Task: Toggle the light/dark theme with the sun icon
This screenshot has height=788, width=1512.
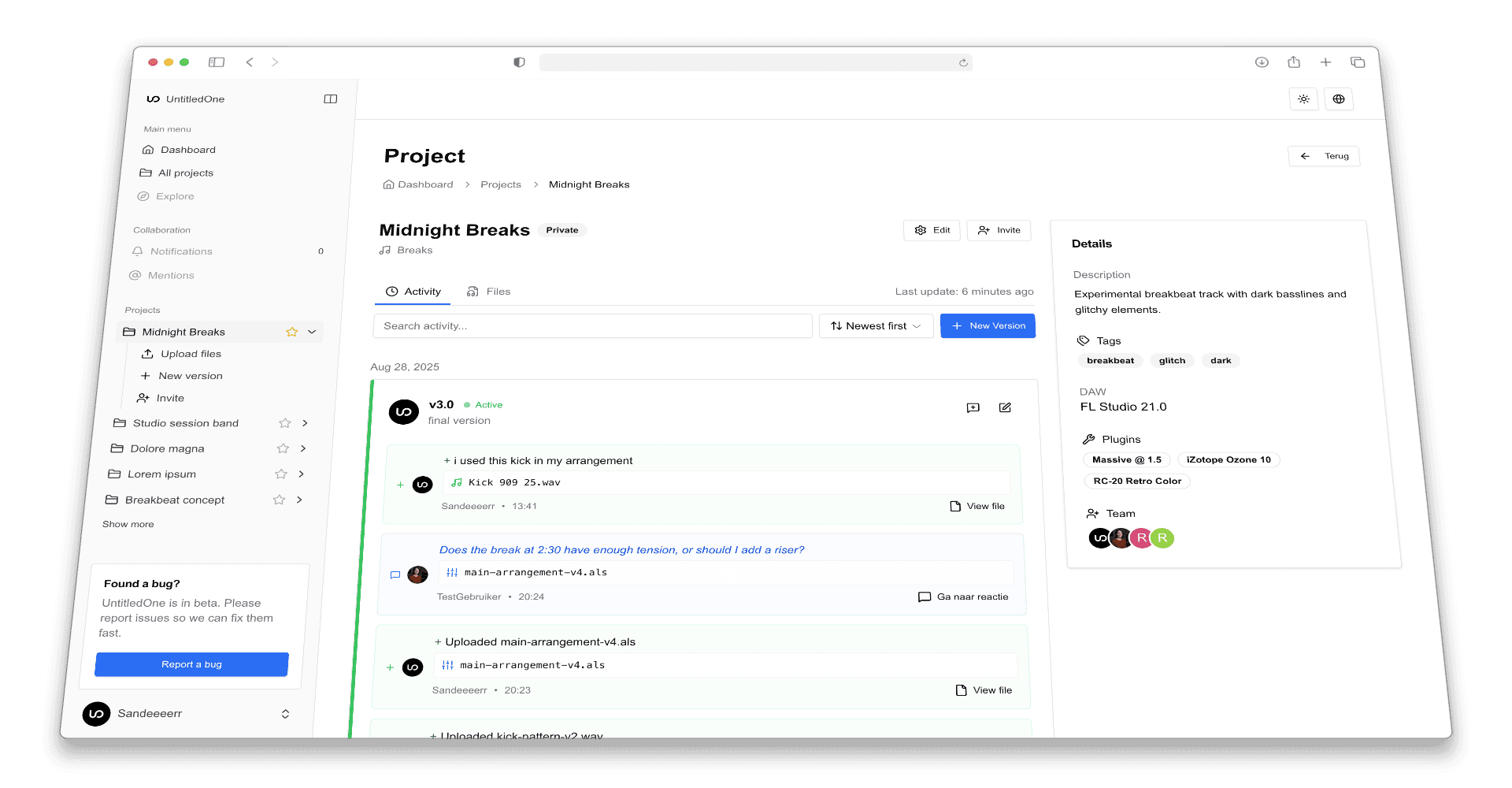Action: (x=1303, y=98)
